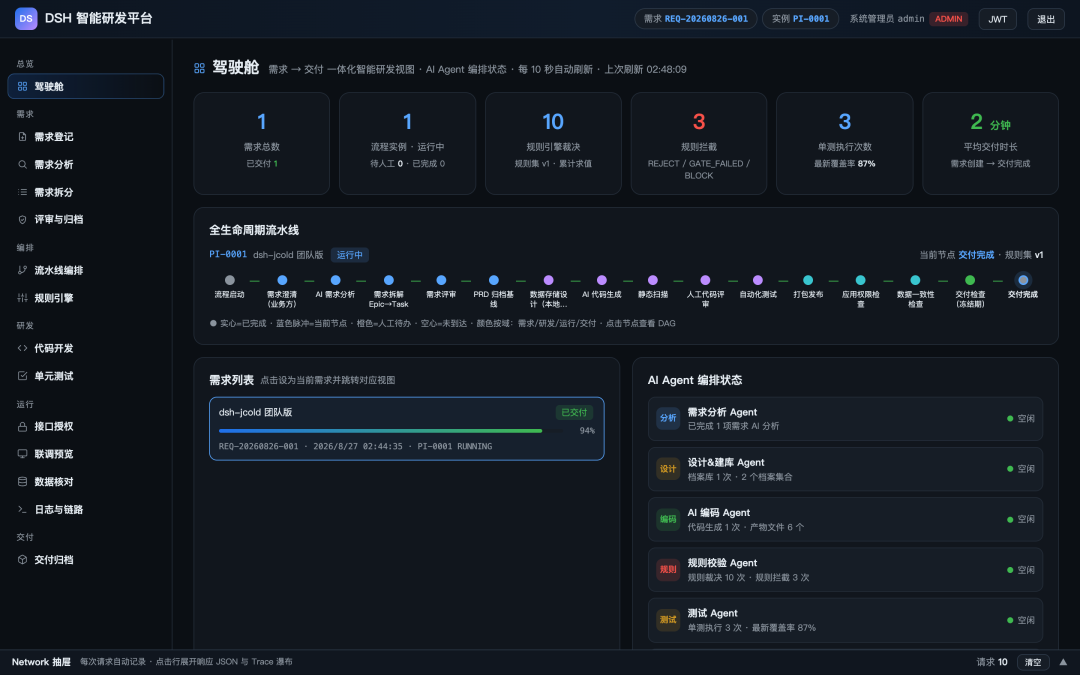Click the grid icon beside 驾驶舱 page title
This screenshot has width=1080, height=675.
pos(200,68)
